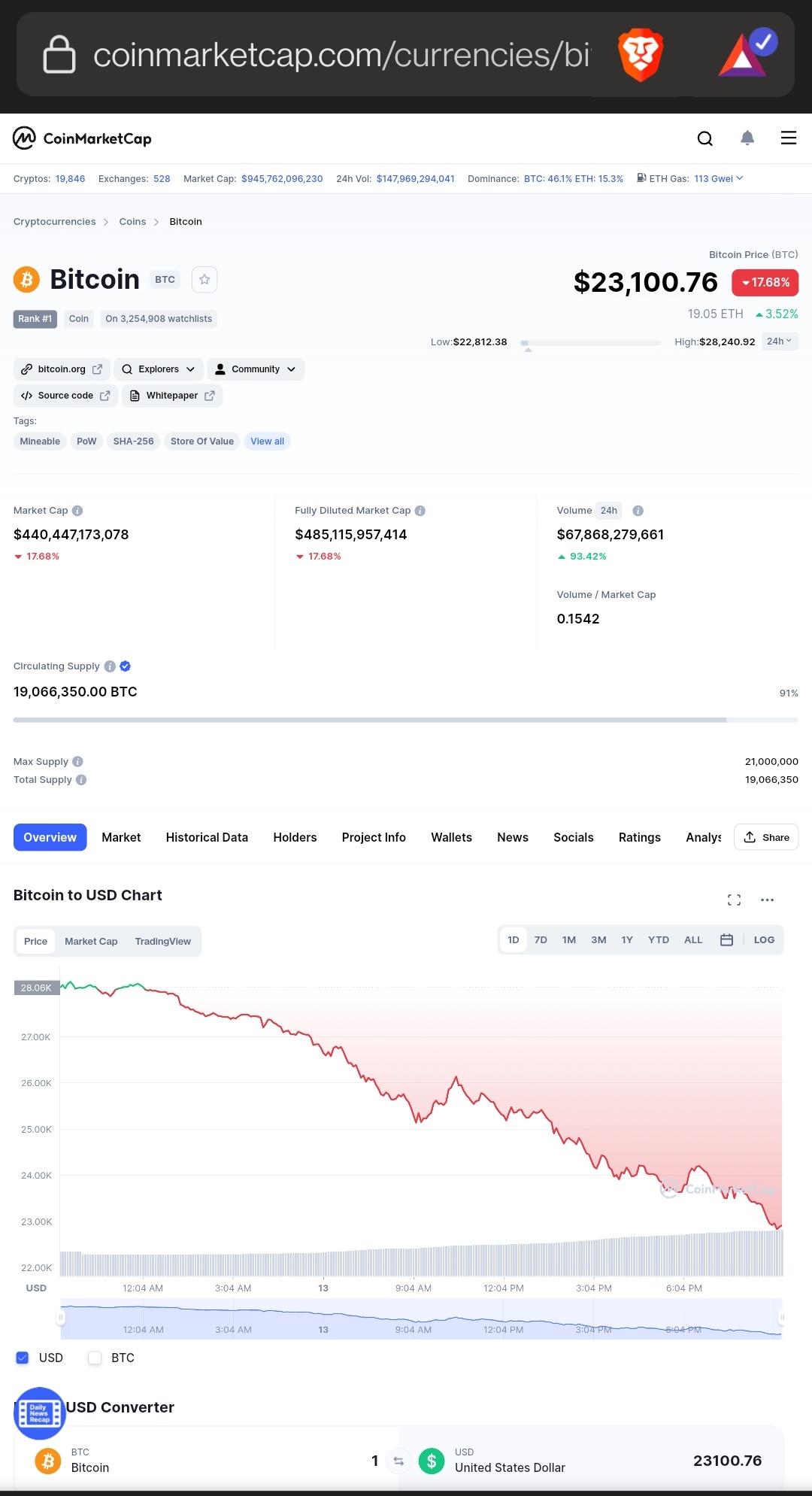Click the chart range slider left handle
Image resolution: width=812 pixels, height=1496 pixels.
click(61, 1318)
